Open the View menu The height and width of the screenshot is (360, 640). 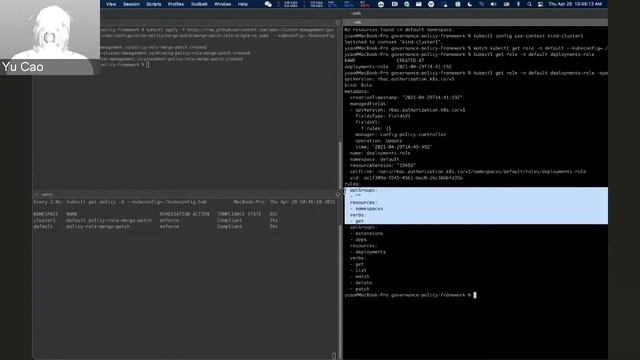coord(111,4)
